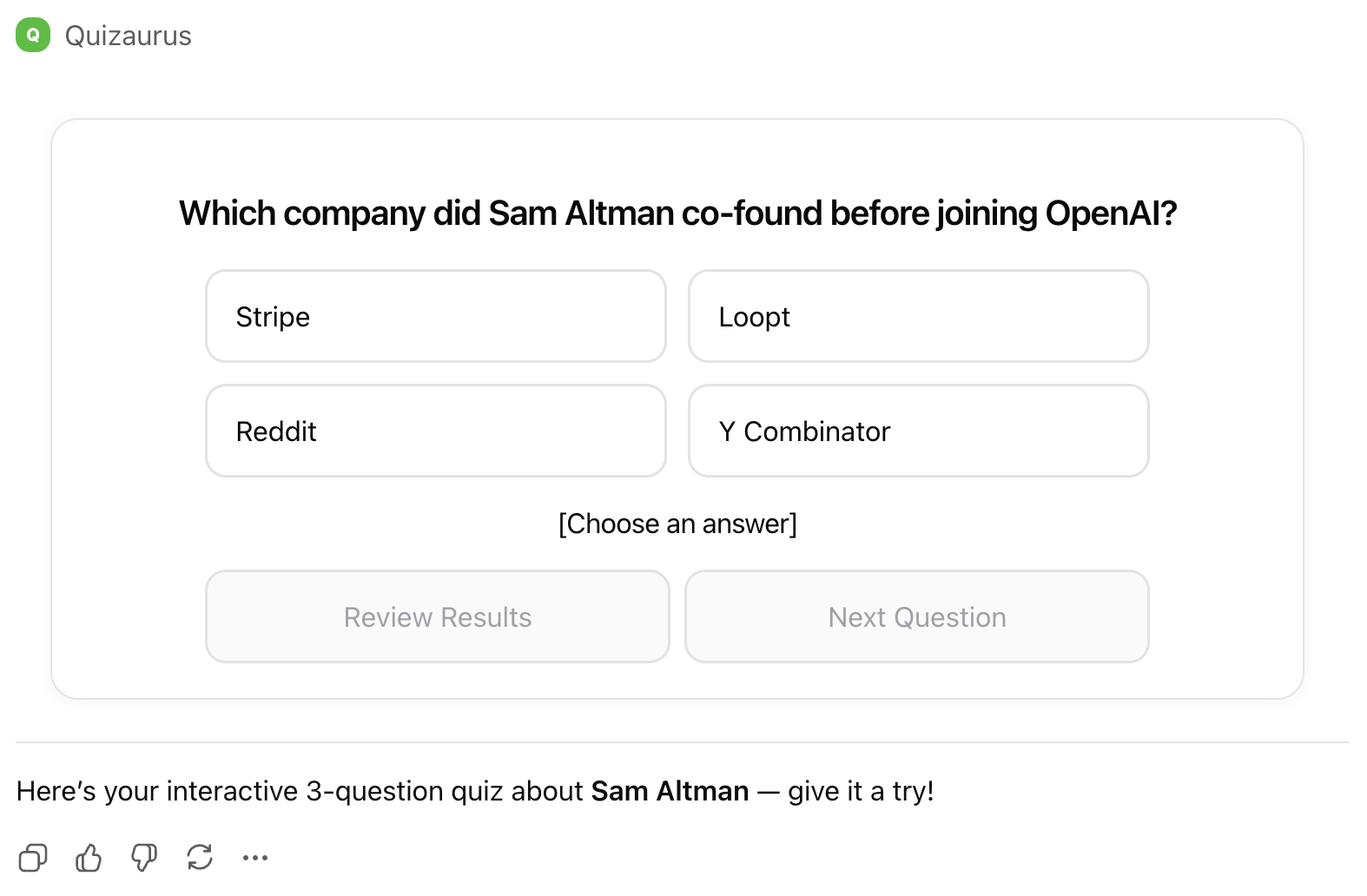Click the bold Sam Altman text
Image resolution: width=1367 pixels, height=896 pixels.
tap(670, 791)
